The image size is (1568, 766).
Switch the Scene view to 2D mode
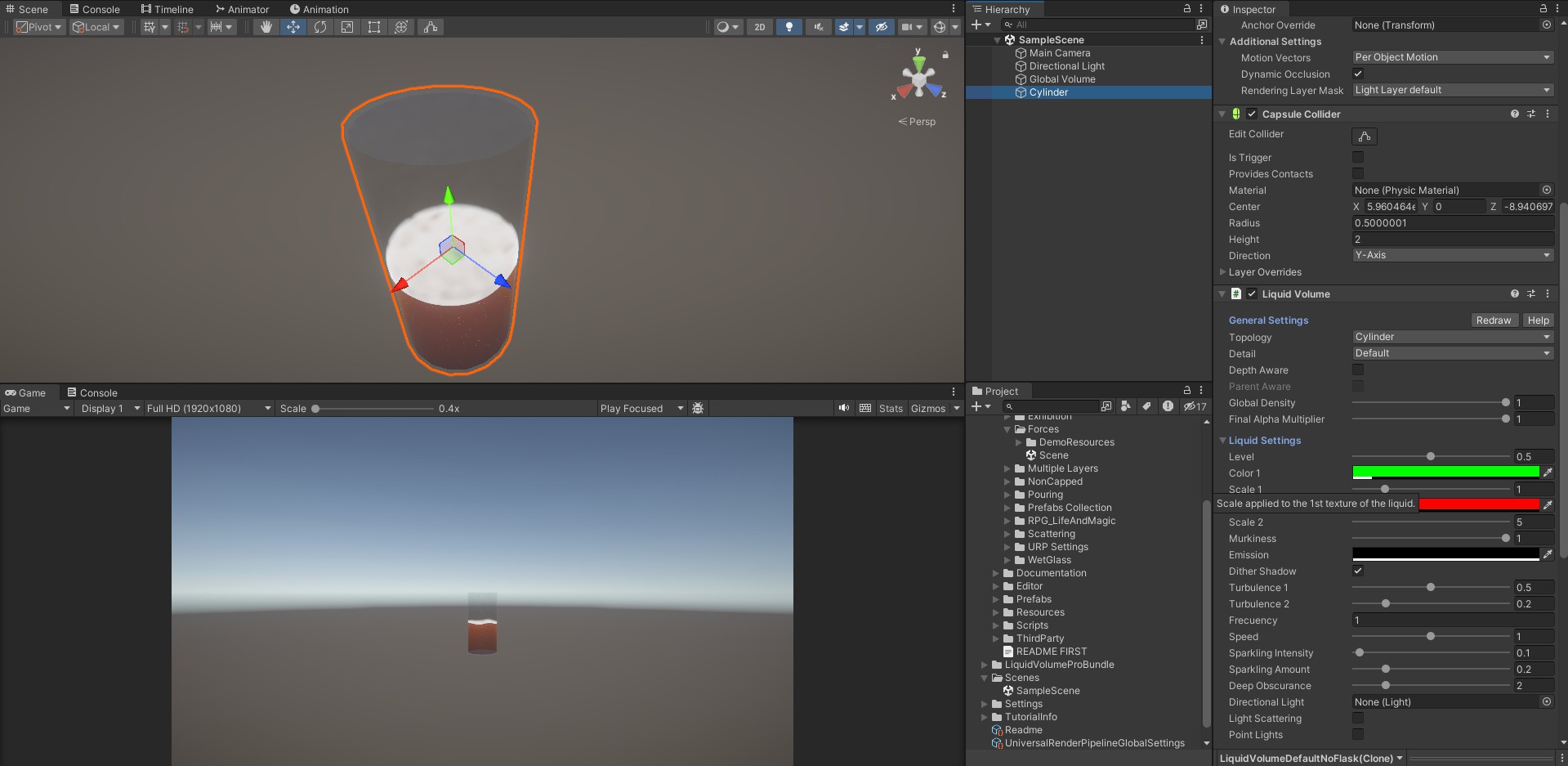click(759, 27)
